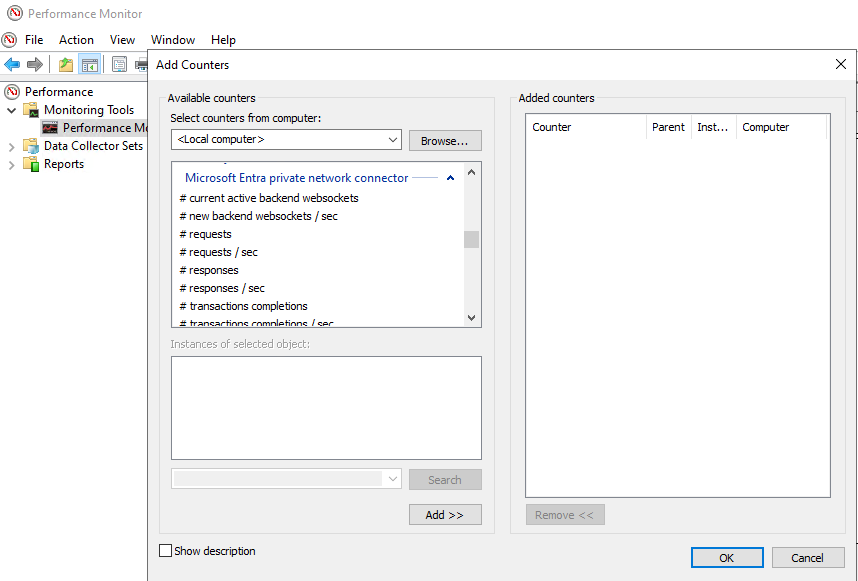Open the Window menu
The width and height of the screenshot is (858, 581).
coord(173,40)
